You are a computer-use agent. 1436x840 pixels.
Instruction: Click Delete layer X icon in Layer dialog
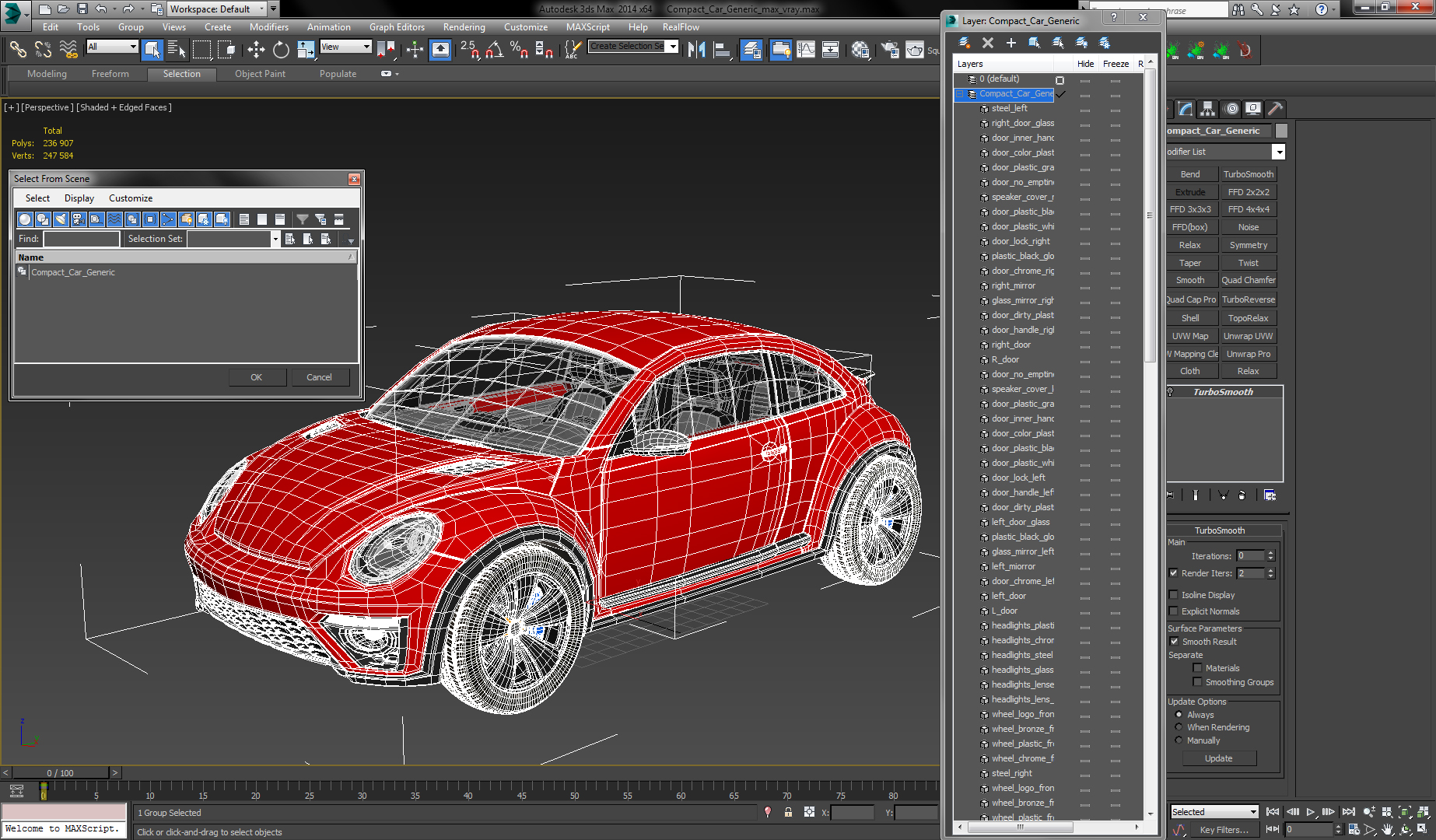pyautogui.click(x=987, y=43)
